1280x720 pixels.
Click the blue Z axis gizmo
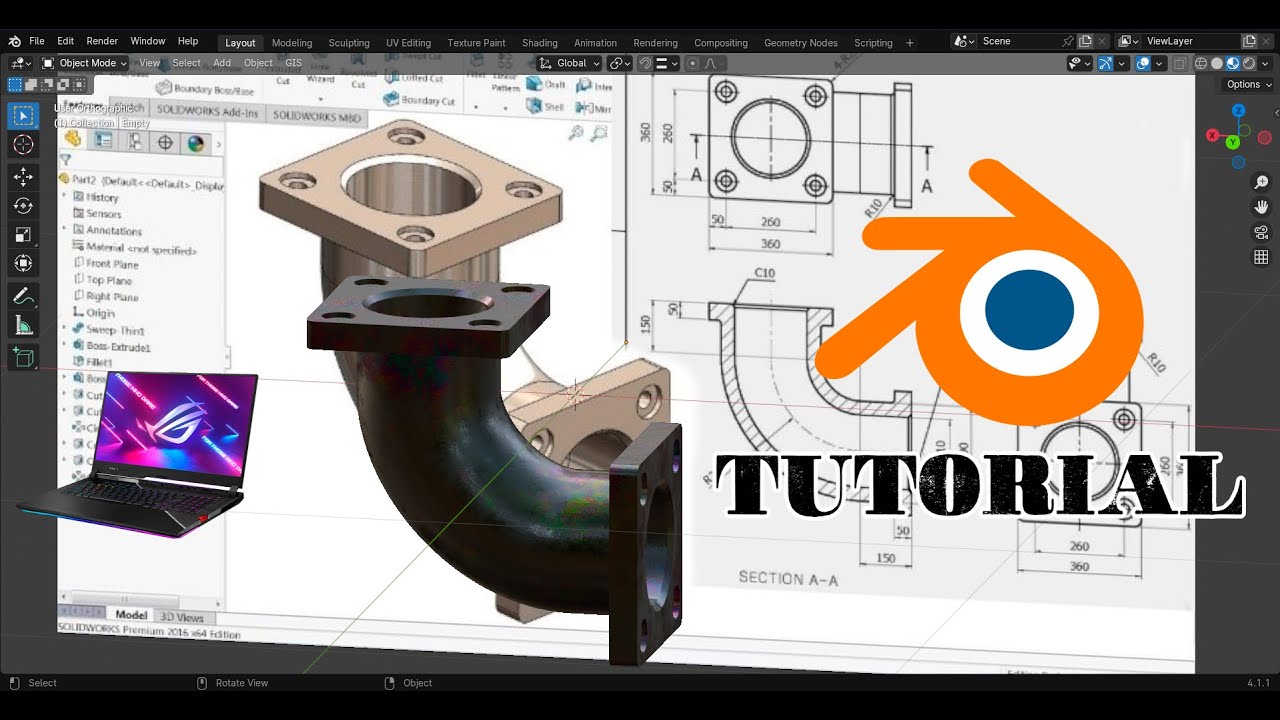pos(1238,111)
